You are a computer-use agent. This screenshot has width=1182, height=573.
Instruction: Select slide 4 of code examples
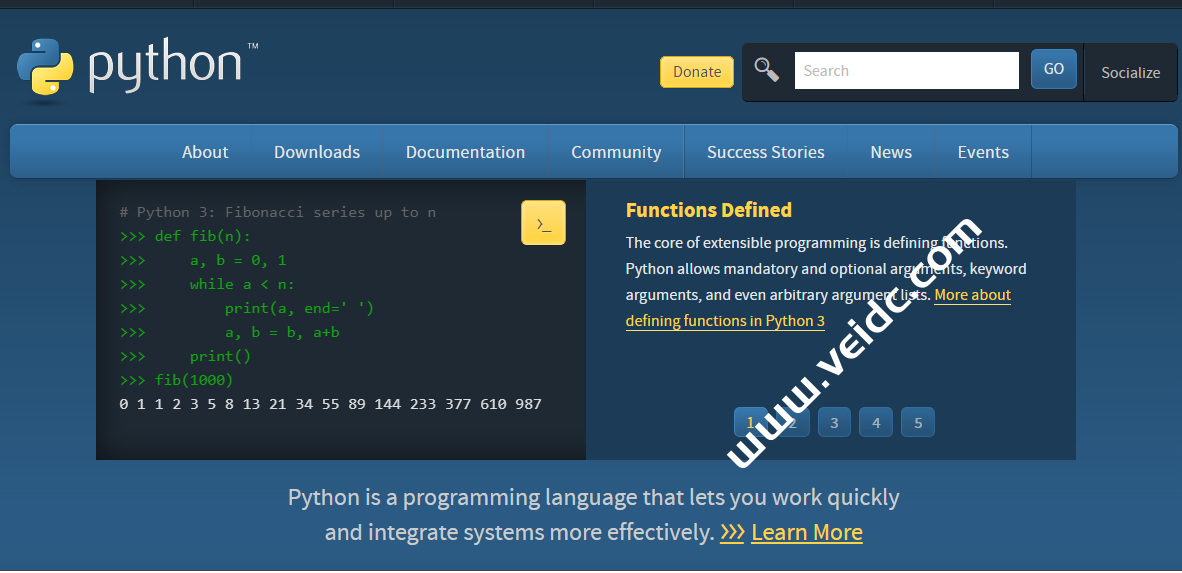click(876, 422)
